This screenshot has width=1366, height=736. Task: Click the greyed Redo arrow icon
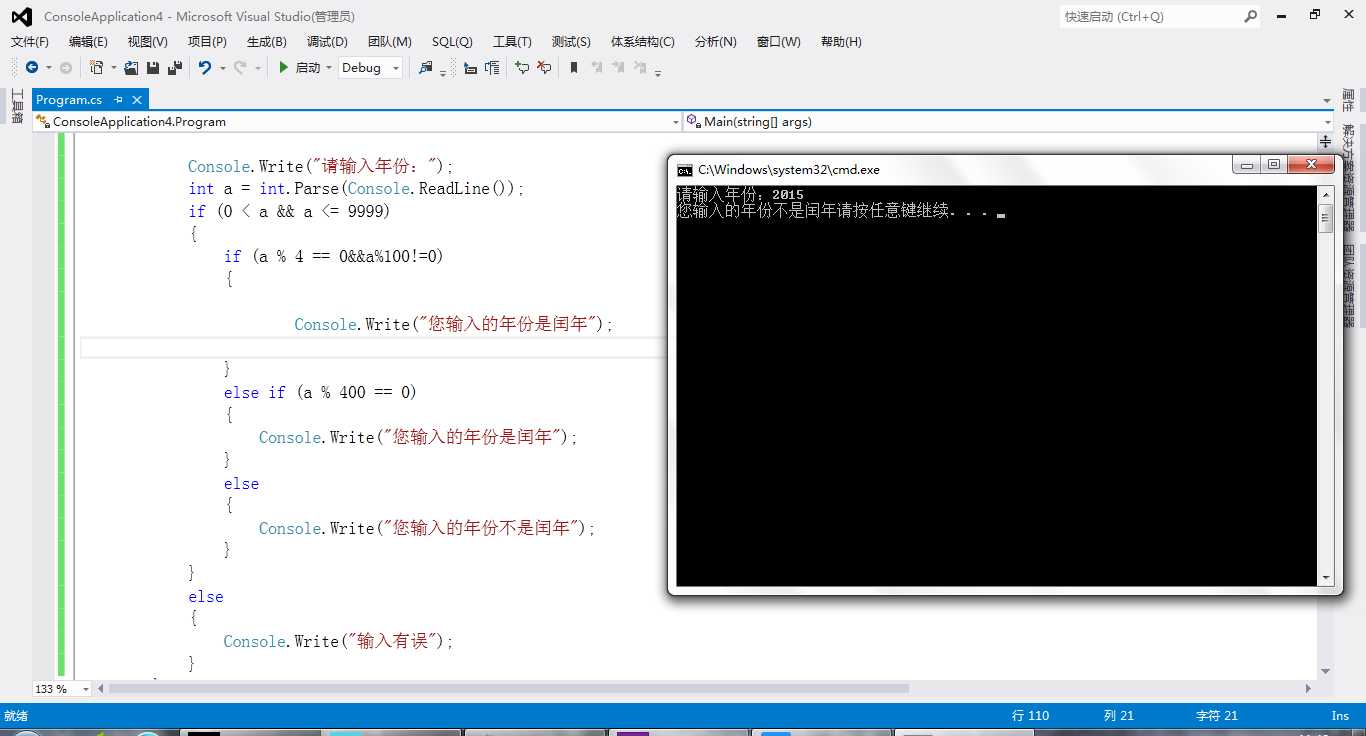pyautogui.click(x=240, y=68)
